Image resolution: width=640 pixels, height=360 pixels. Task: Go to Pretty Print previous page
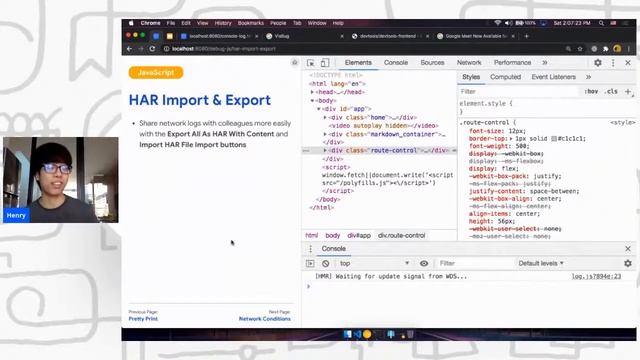pyautogui.click(x=143, y=319)
